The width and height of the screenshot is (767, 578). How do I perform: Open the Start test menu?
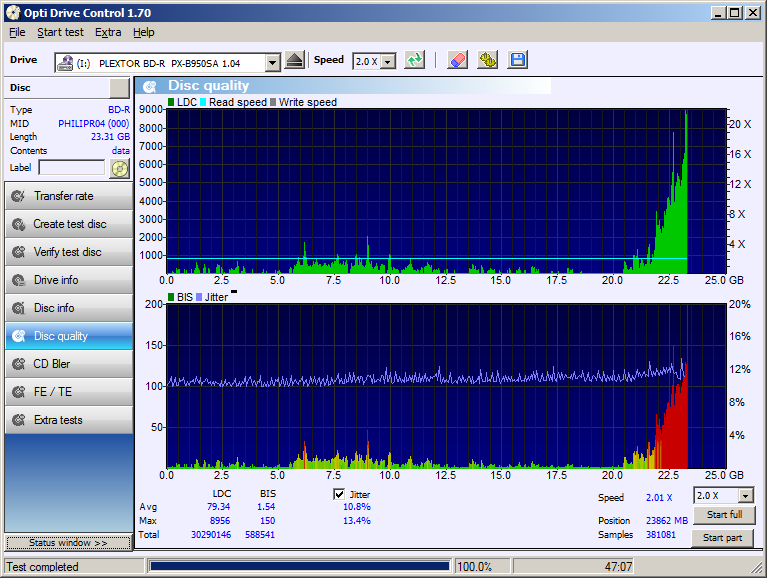pyautogui.click(x=61, y=32)
